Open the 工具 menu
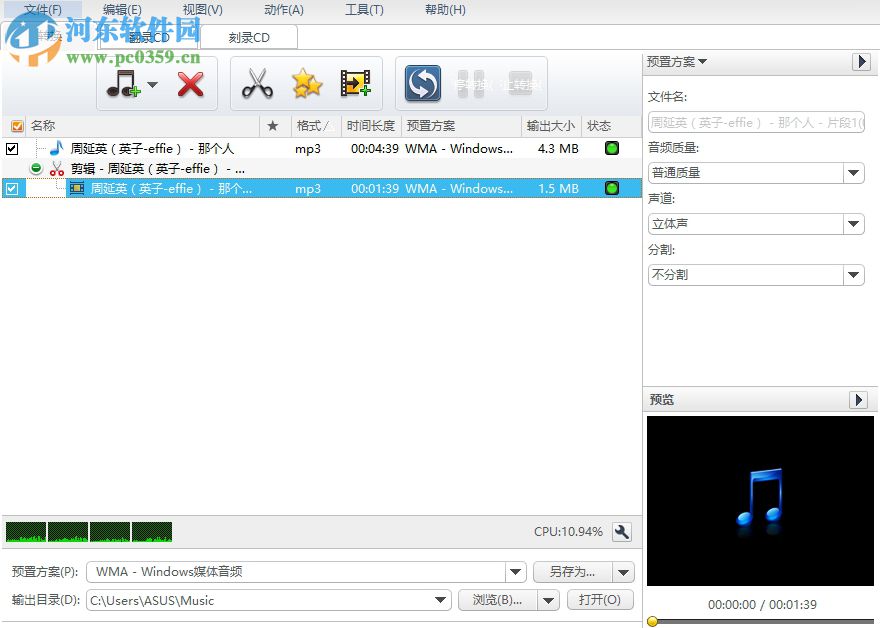This screenshot has width=880, height=628. pyautogui.click(x=363, y=10)
